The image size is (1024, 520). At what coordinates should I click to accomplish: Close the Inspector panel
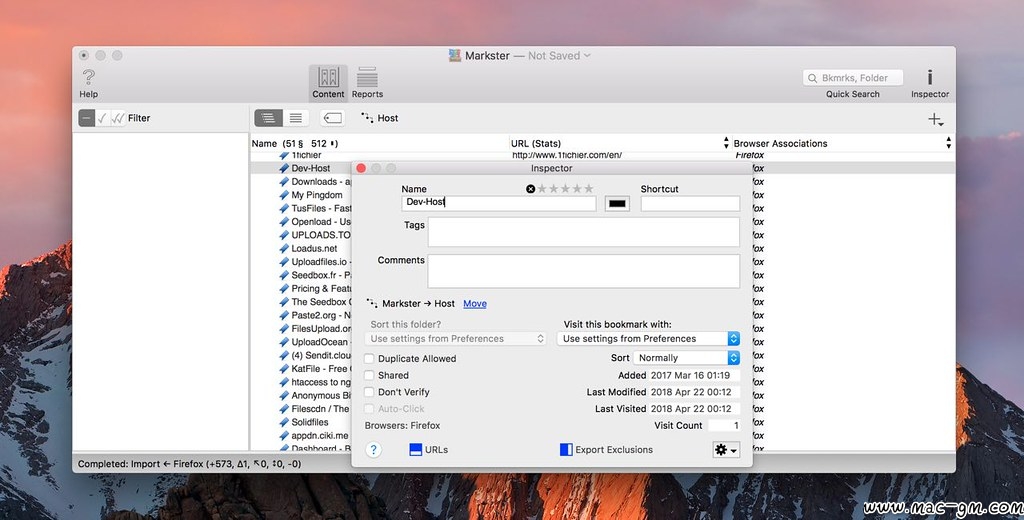point(361,169)
